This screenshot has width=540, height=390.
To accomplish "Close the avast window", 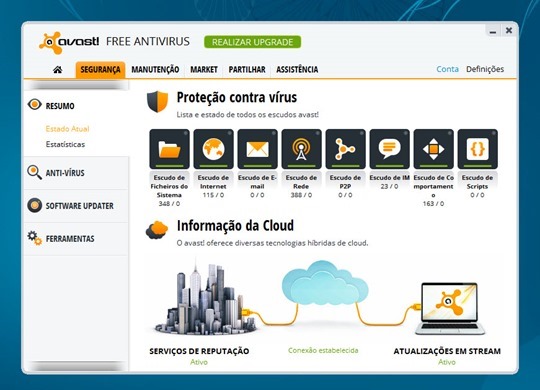I will point(509,31).
